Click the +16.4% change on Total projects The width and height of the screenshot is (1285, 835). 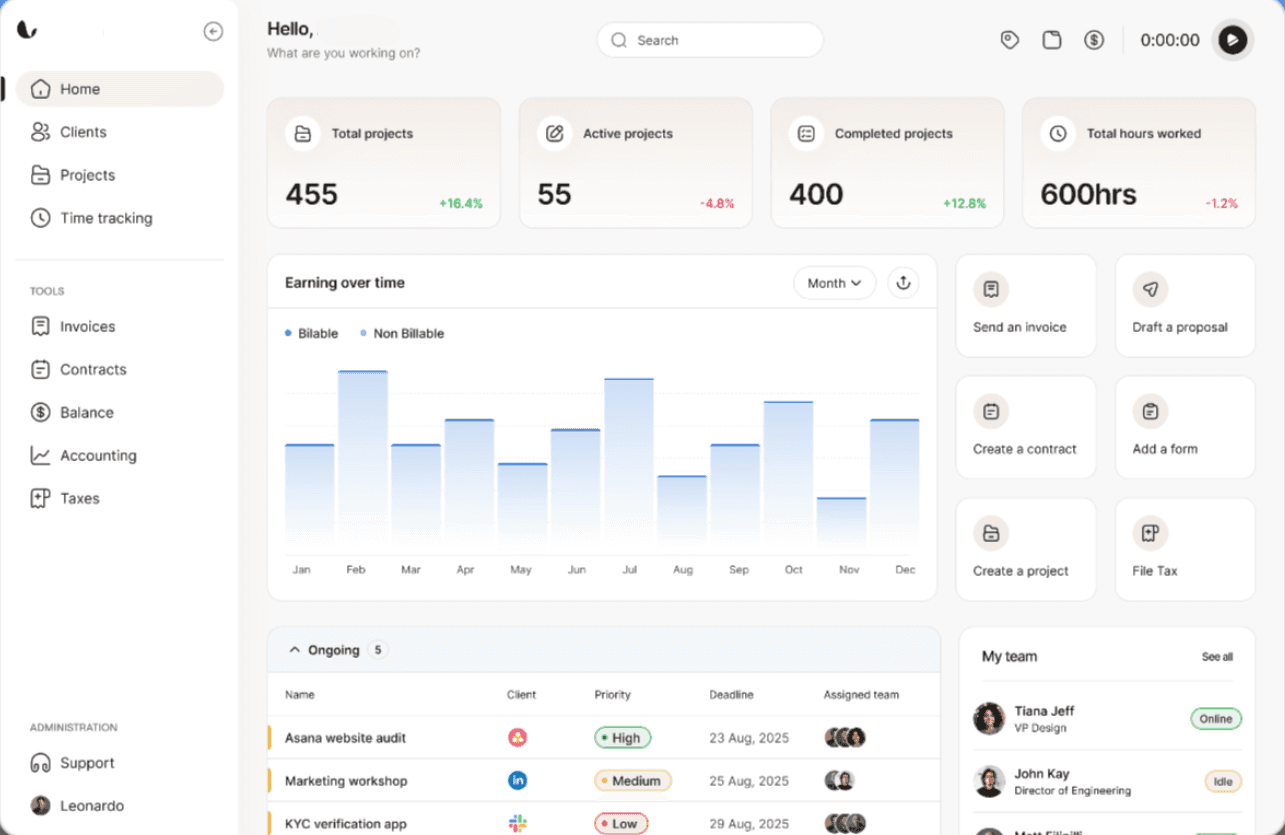pyautogui.click(x=461, y=203)
